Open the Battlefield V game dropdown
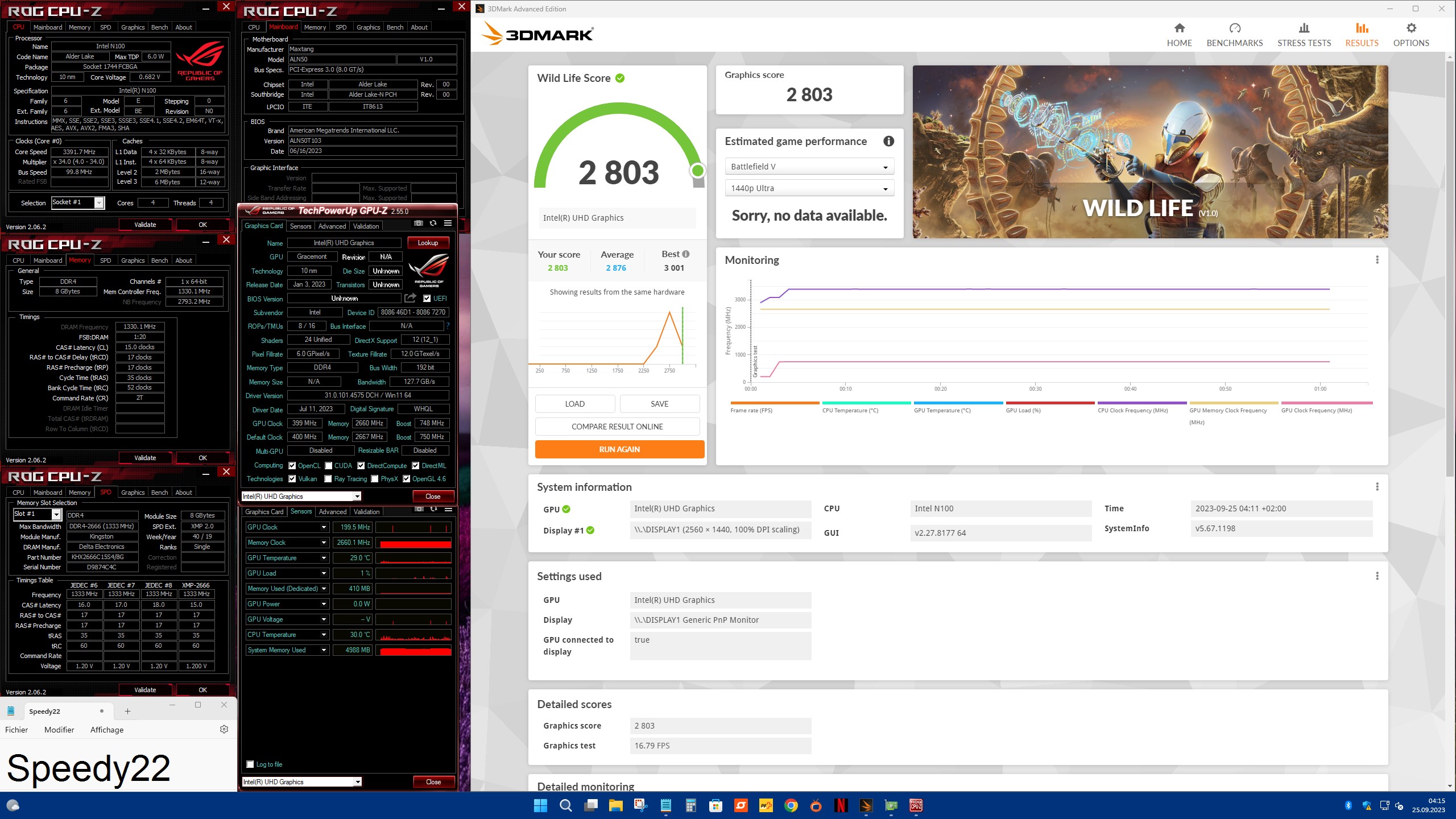 click(x=809, y=167)
